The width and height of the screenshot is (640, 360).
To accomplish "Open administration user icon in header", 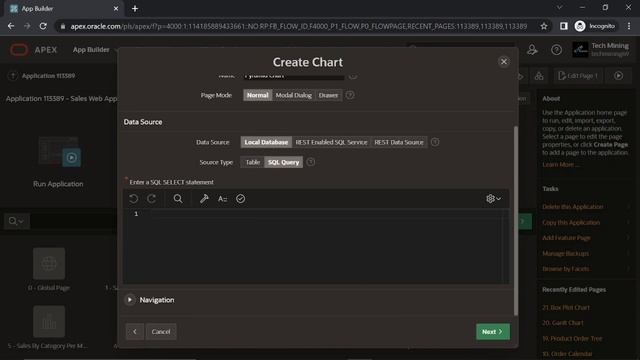I will click(532, 50).
